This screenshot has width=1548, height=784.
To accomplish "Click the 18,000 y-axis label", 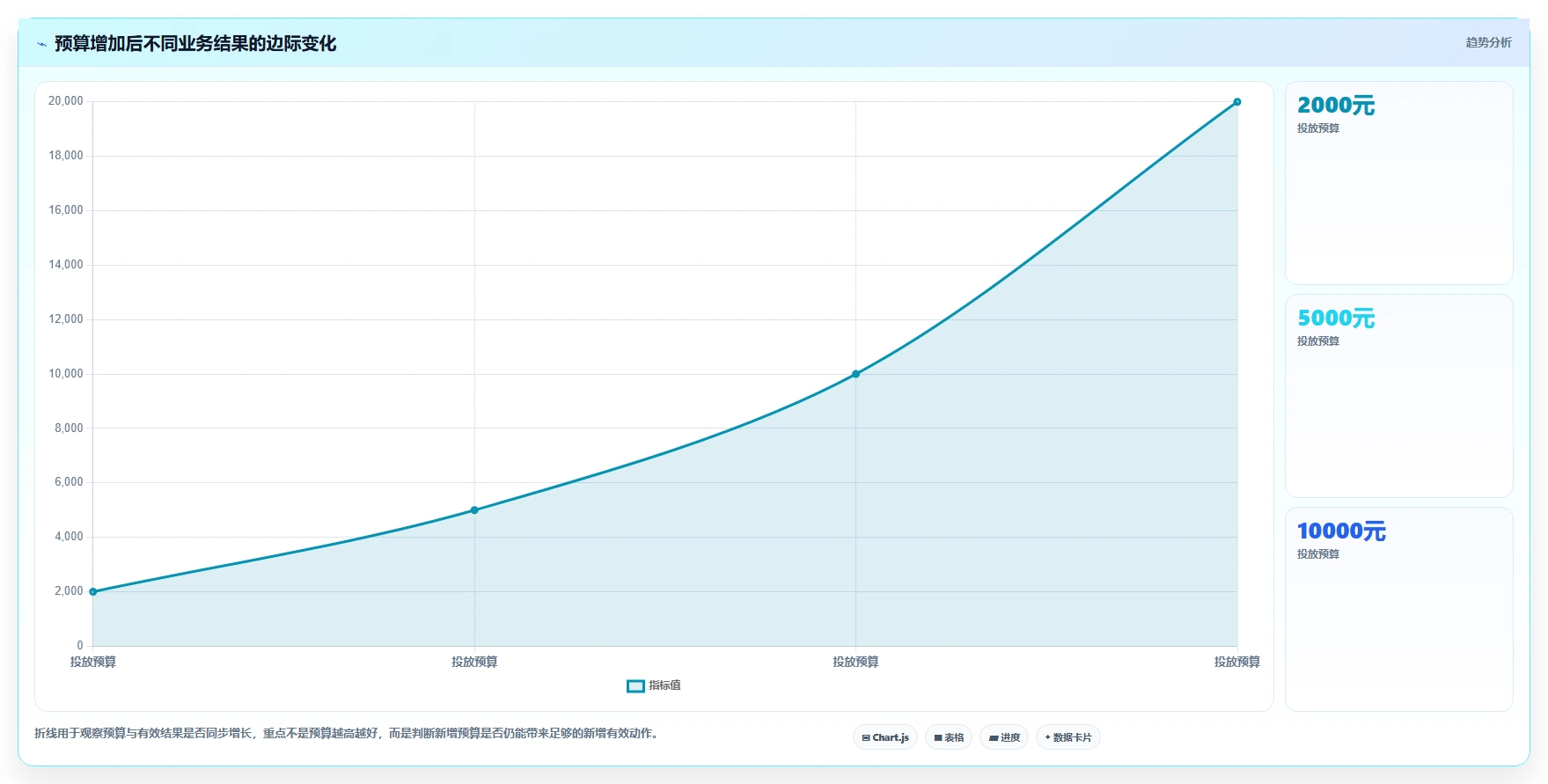I will coord(66,156).
